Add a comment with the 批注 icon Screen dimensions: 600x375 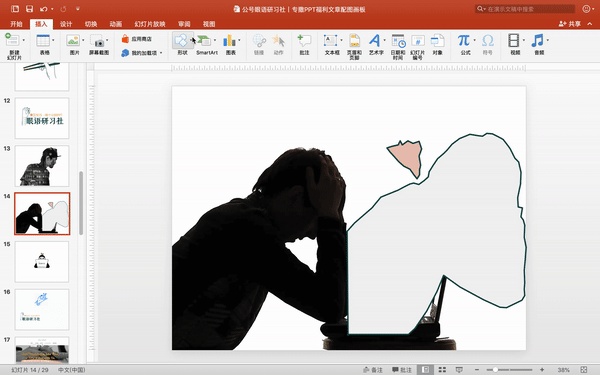click(x=304, y=41)
